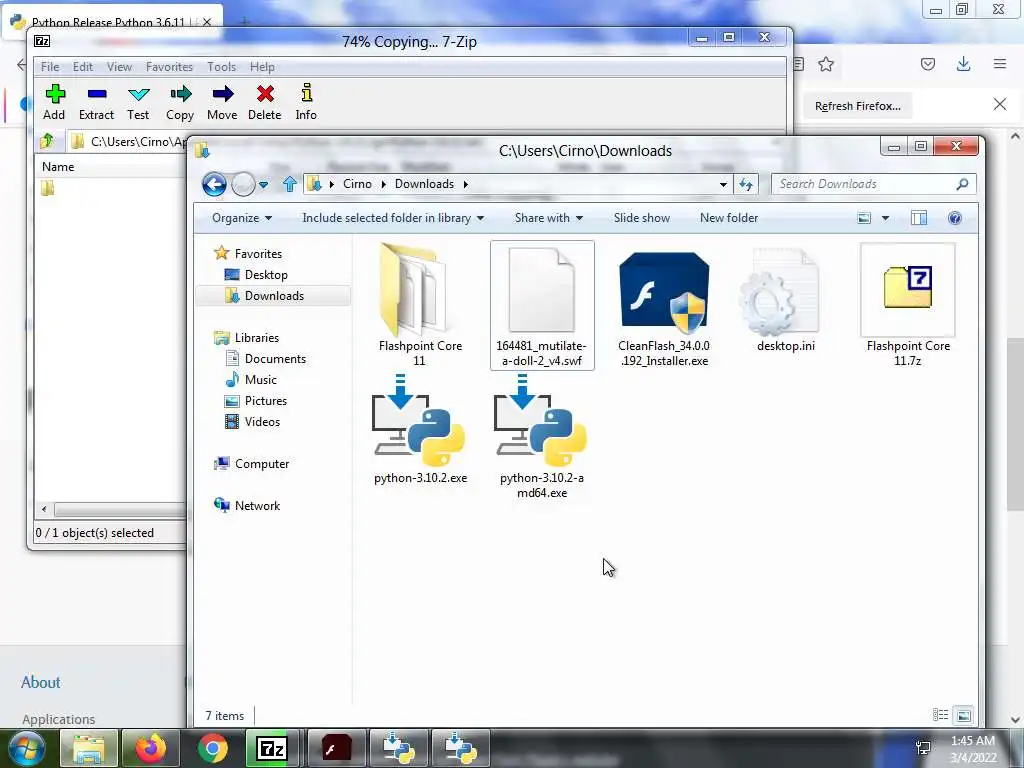Select python-3.10.2-amd64.exe installer
Image resolution: width=1024 pixels, height=768 pixels.
pyautogui.click(x=542, y=436)
